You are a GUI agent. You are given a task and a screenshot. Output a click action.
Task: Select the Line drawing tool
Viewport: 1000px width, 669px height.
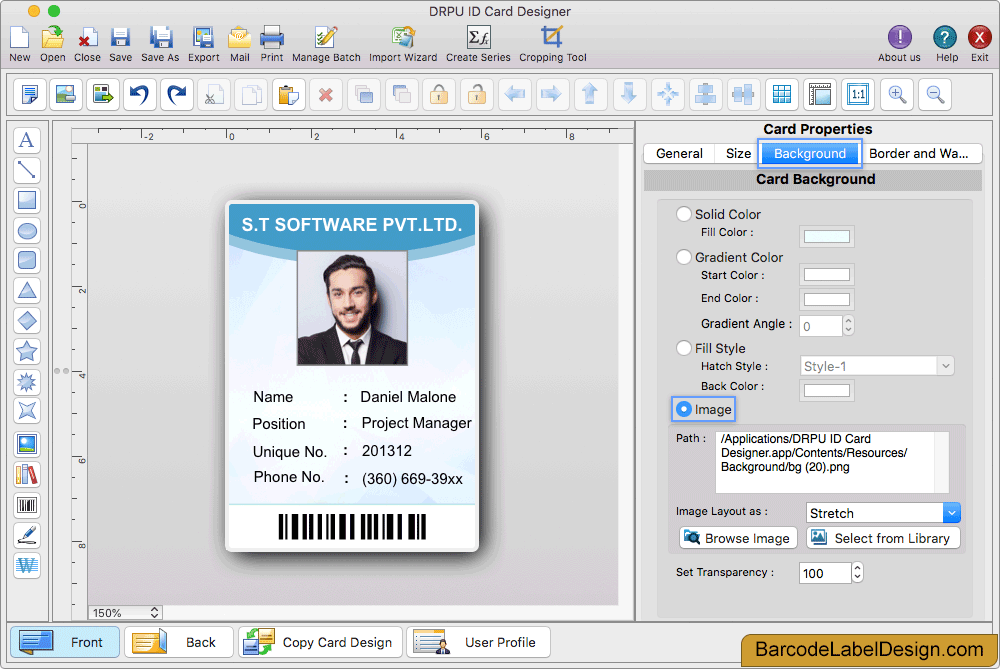coord(27,170)
